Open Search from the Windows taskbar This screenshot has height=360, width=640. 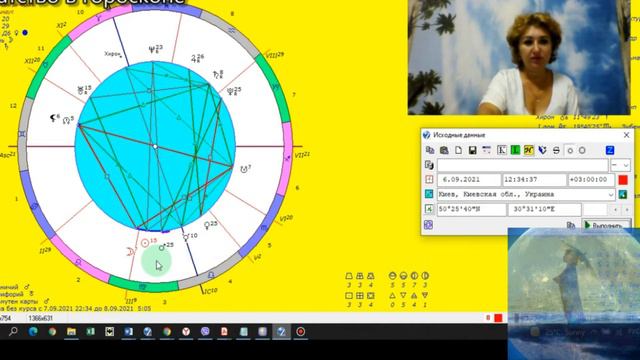[x=13, y=331]
